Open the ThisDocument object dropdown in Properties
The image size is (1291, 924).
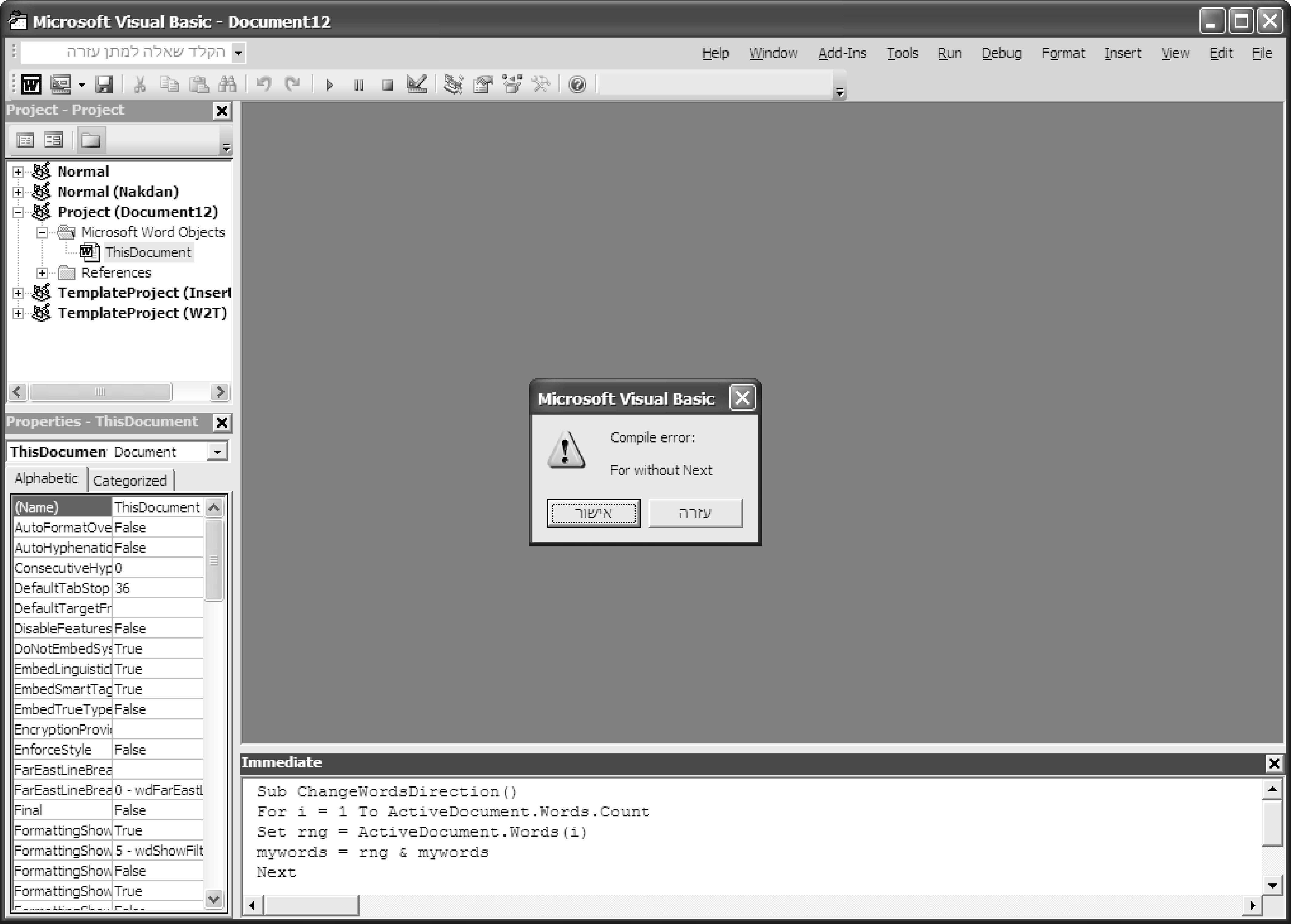click(217, 452)
